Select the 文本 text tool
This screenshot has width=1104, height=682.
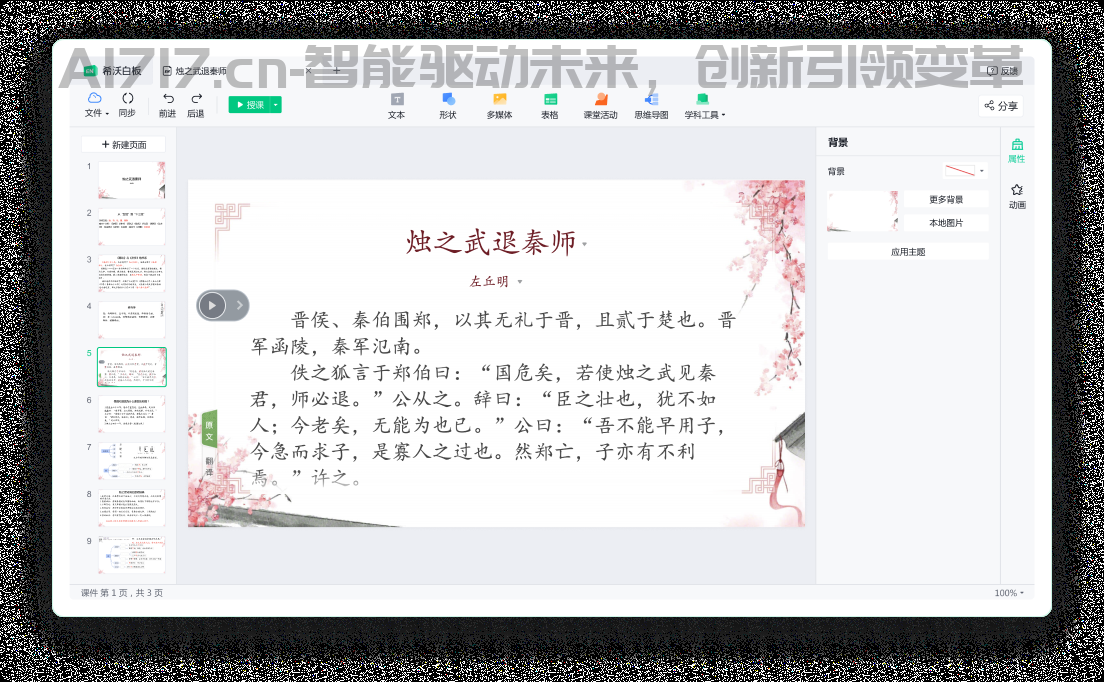pyautogui.click(x=397, y=106)
